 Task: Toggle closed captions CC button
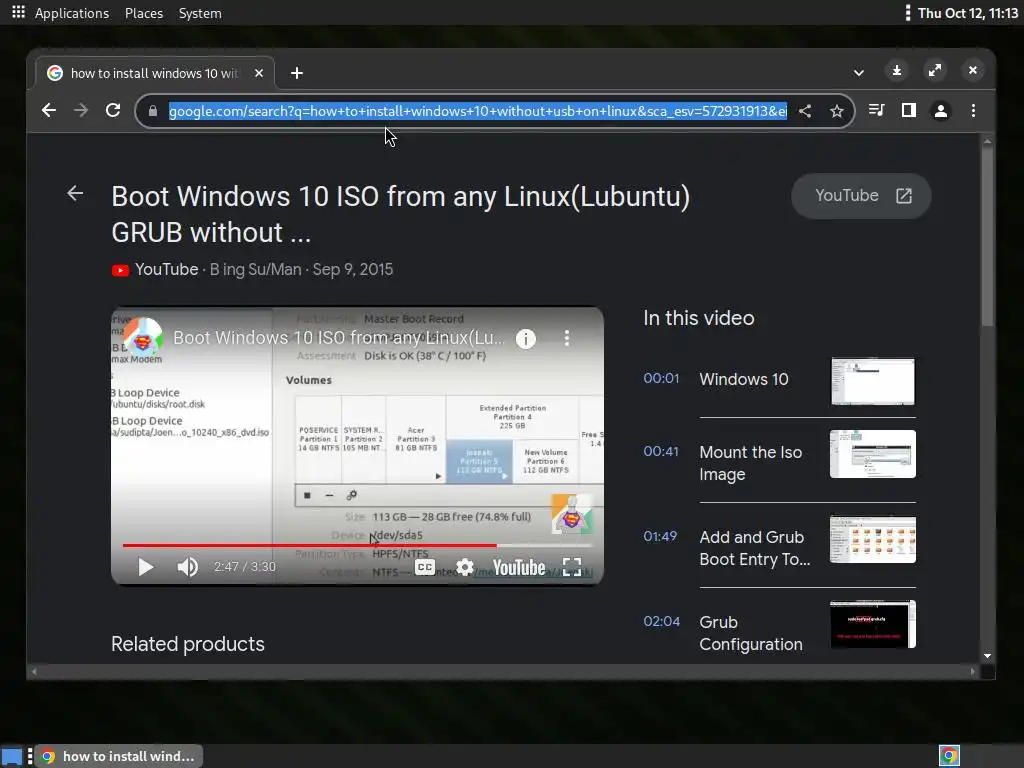click(x=425, y=567)
